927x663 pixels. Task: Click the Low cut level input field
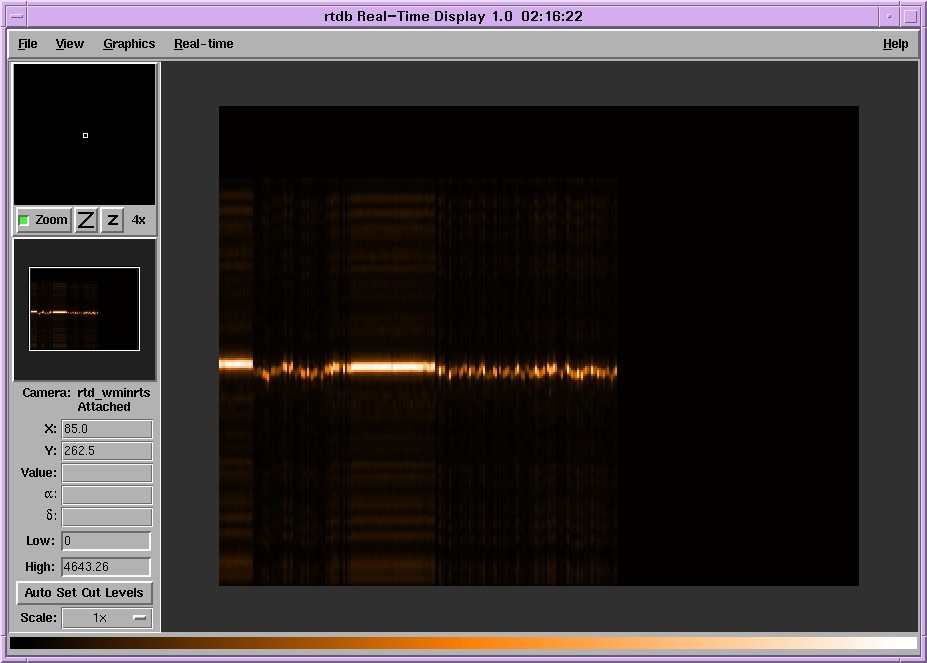(106, 541)
